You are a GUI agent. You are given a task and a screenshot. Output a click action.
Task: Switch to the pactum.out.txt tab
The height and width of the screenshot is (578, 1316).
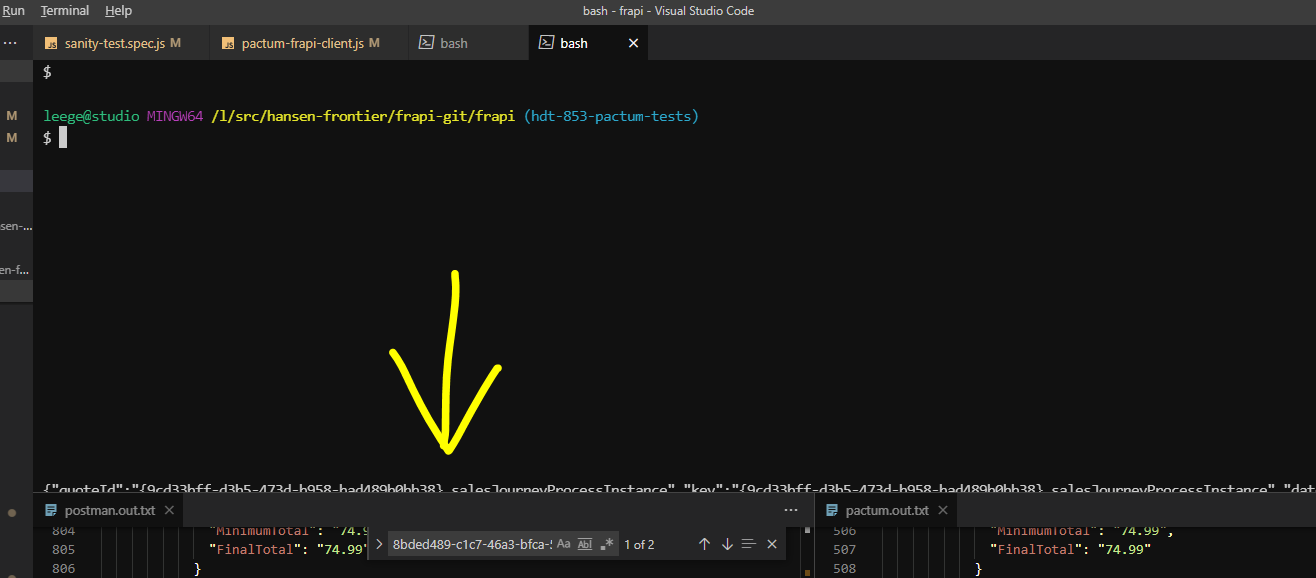(x=888, y=509)
